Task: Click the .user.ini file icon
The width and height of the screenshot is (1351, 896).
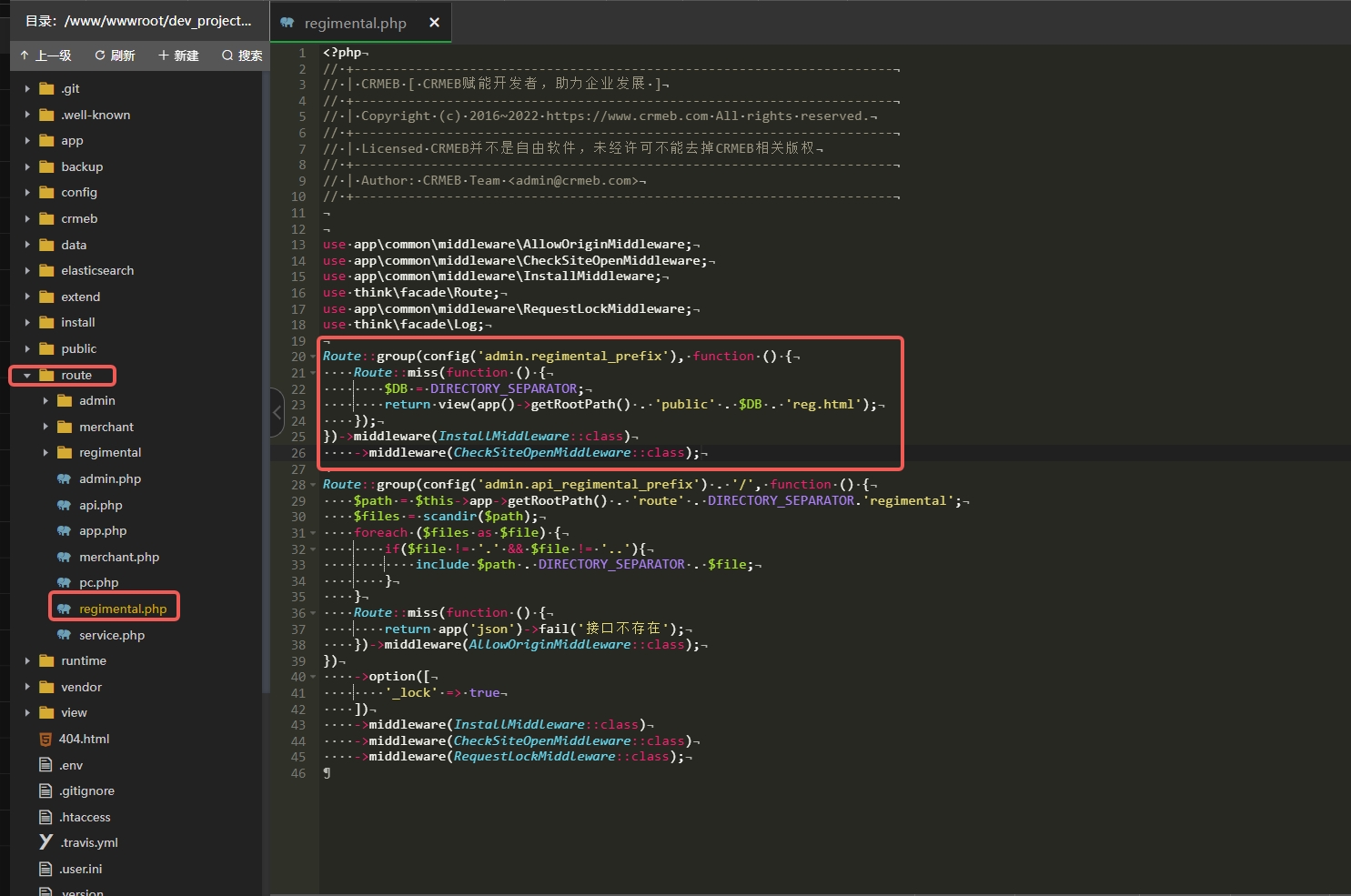Action: coord(45,869)
